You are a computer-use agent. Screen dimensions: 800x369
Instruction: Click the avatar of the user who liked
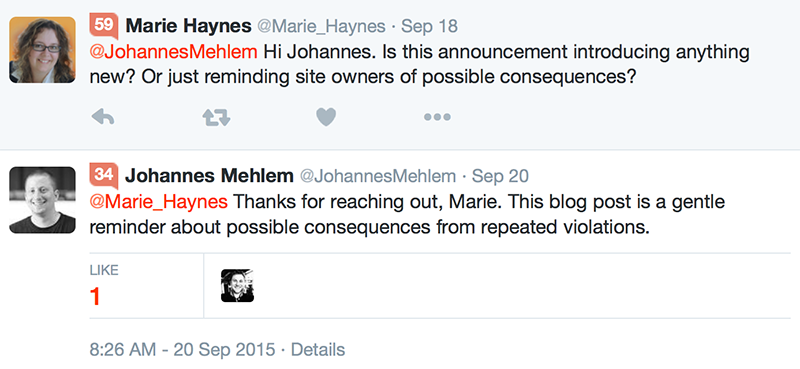[237, 286]
